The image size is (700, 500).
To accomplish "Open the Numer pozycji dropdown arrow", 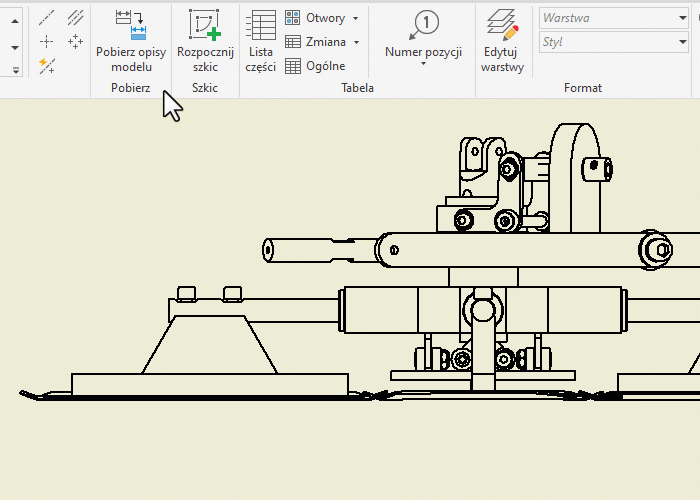I will pyautogui.click(x=423, y=64).
